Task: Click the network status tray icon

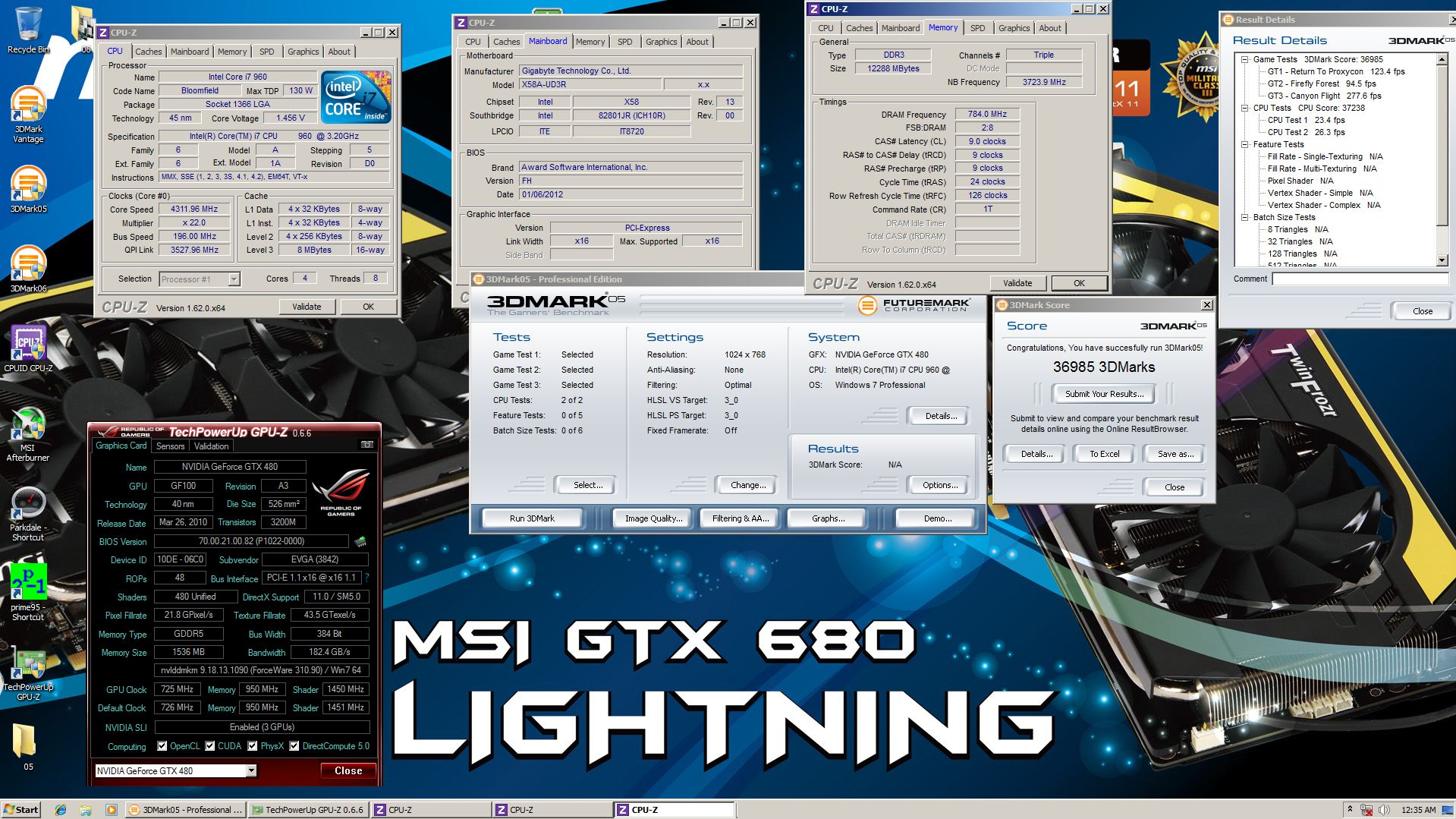Action: (x=1367, y=810)
